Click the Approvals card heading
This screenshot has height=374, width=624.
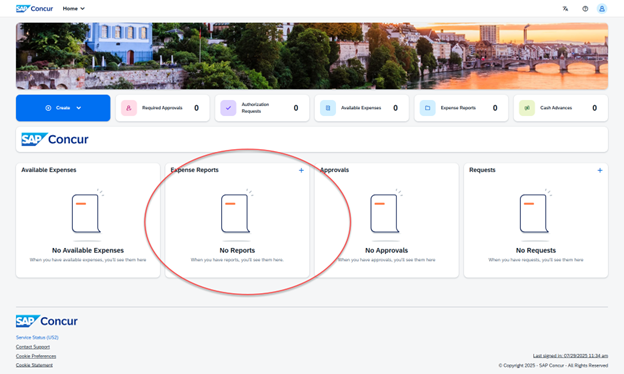point(334,170)
